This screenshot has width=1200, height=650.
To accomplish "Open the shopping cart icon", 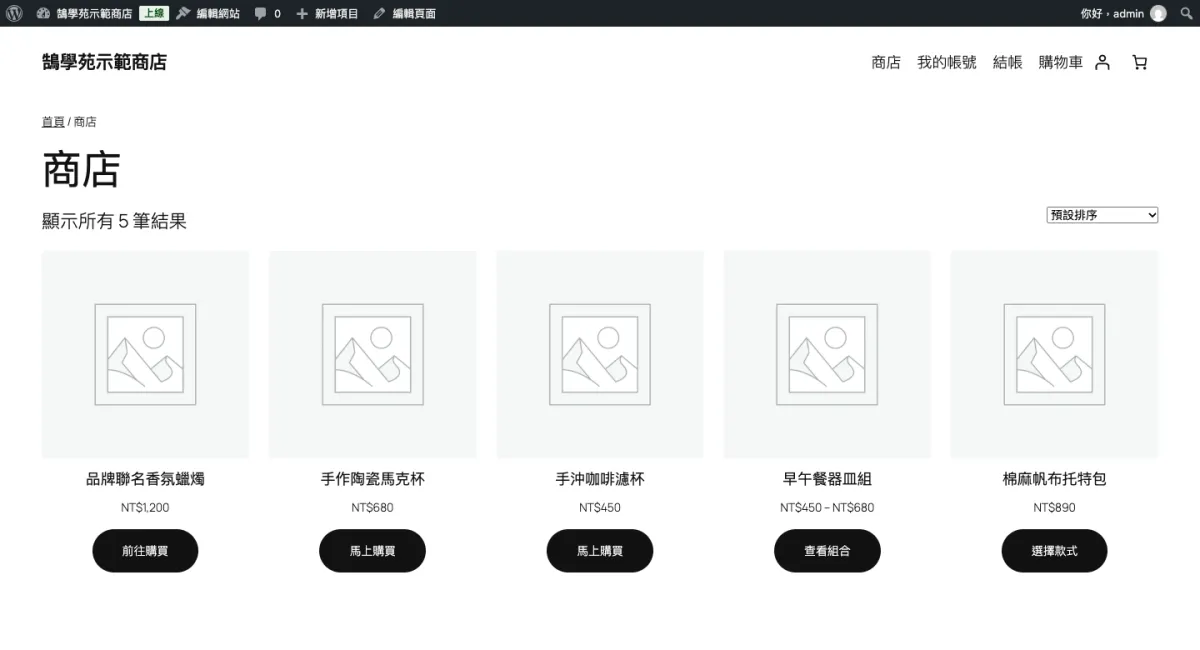I will 1139,62.
